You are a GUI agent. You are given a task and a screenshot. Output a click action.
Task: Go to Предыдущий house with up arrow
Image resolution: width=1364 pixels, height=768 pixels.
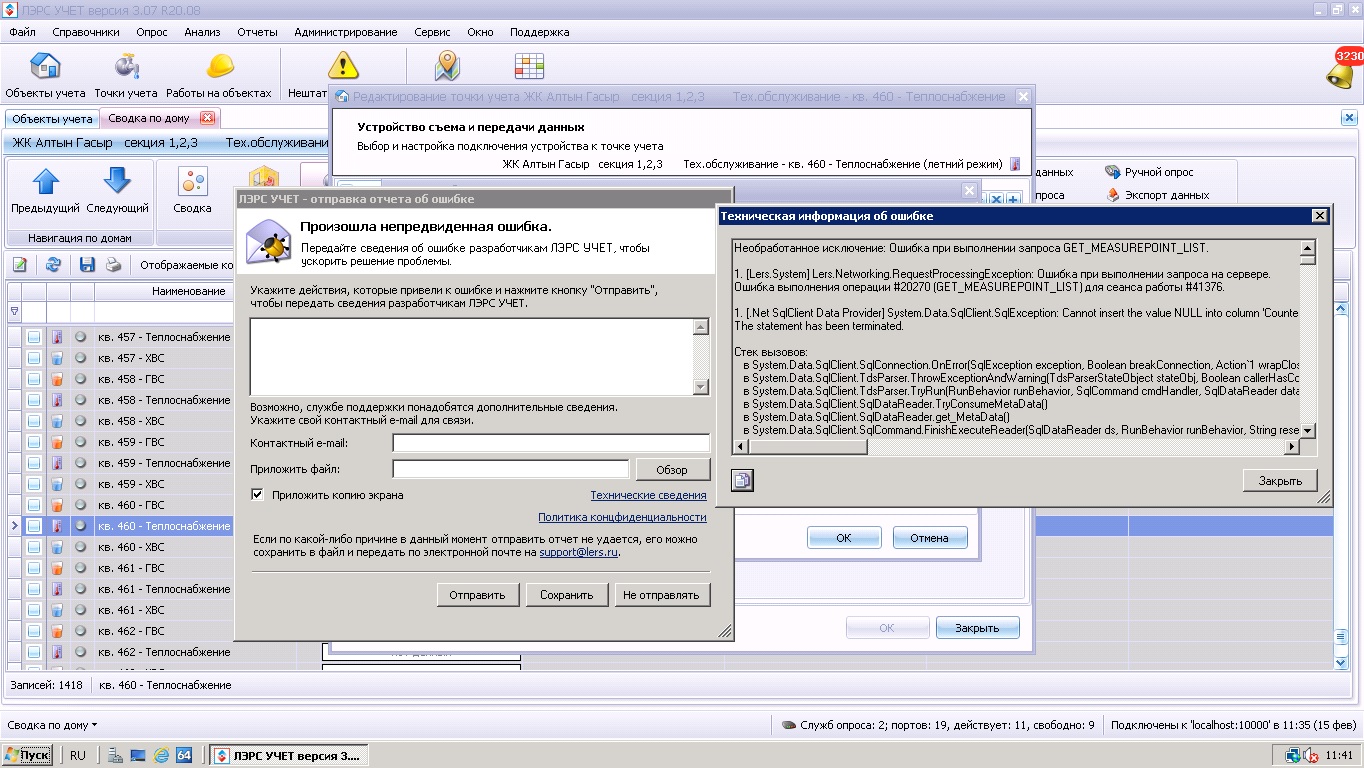click(46, 191)
